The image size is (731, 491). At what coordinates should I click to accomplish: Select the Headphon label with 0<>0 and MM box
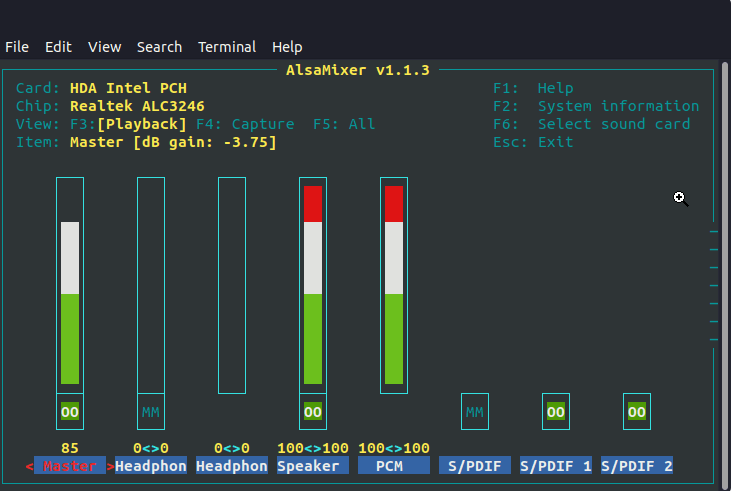(151, 466)
